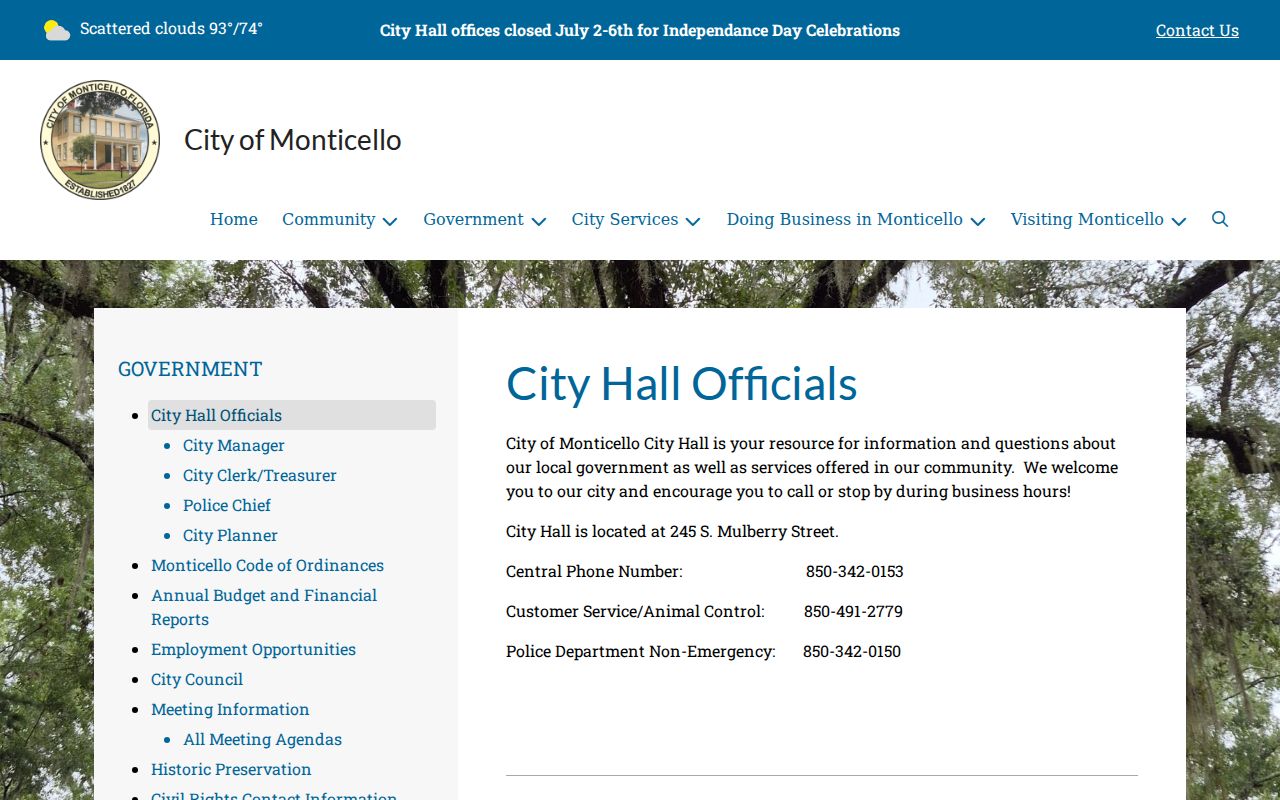Viewport: 1280px width, 800px height.
Task: Click the Contact Us link
Action: (x=1197, y=30)
